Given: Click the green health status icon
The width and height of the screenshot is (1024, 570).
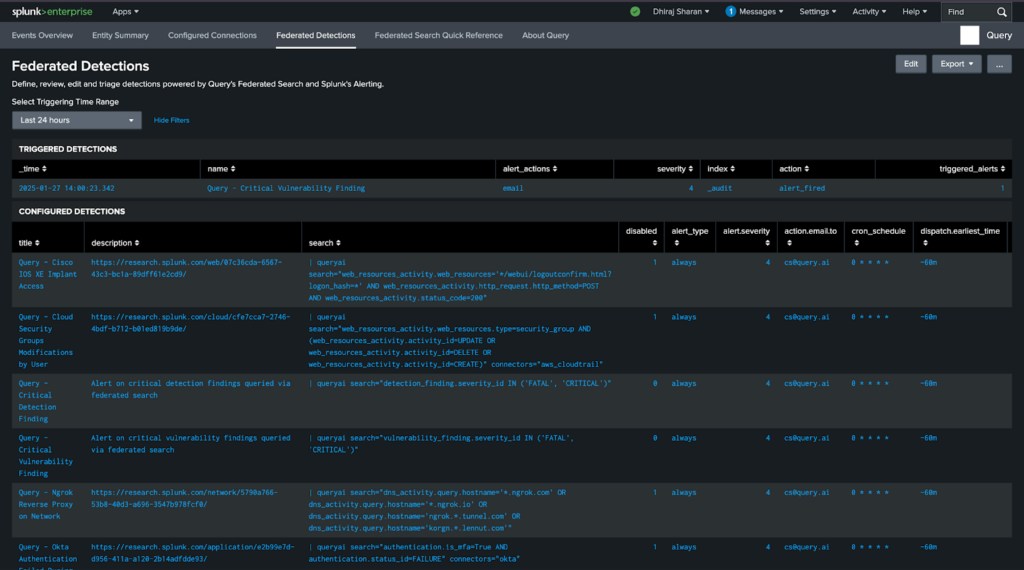Looking at the screenshot, I should click(x=635, y=12).
